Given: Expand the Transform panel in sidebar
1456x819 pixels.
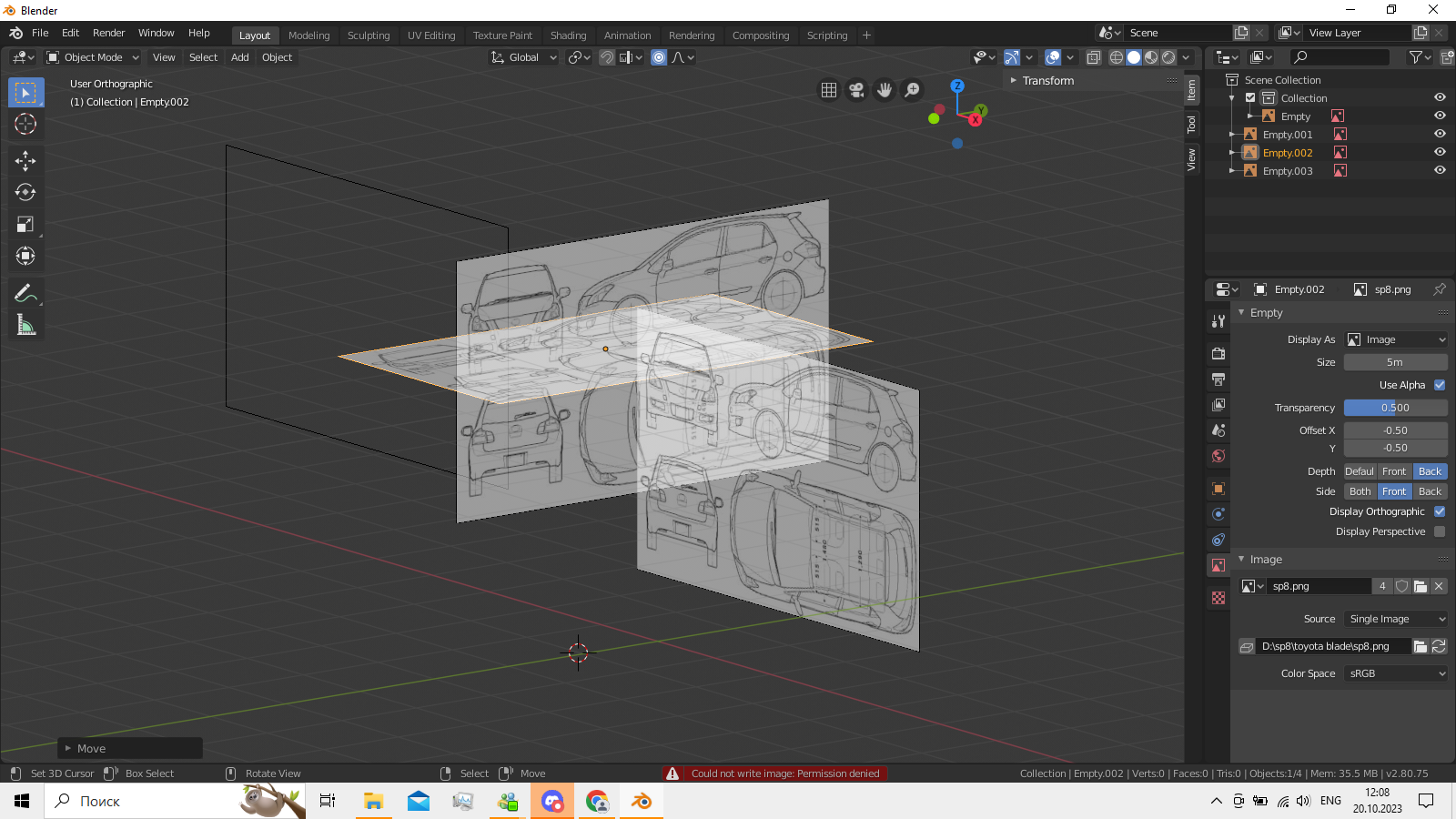Looking at the screenshot, I should tap(1048, 80).
